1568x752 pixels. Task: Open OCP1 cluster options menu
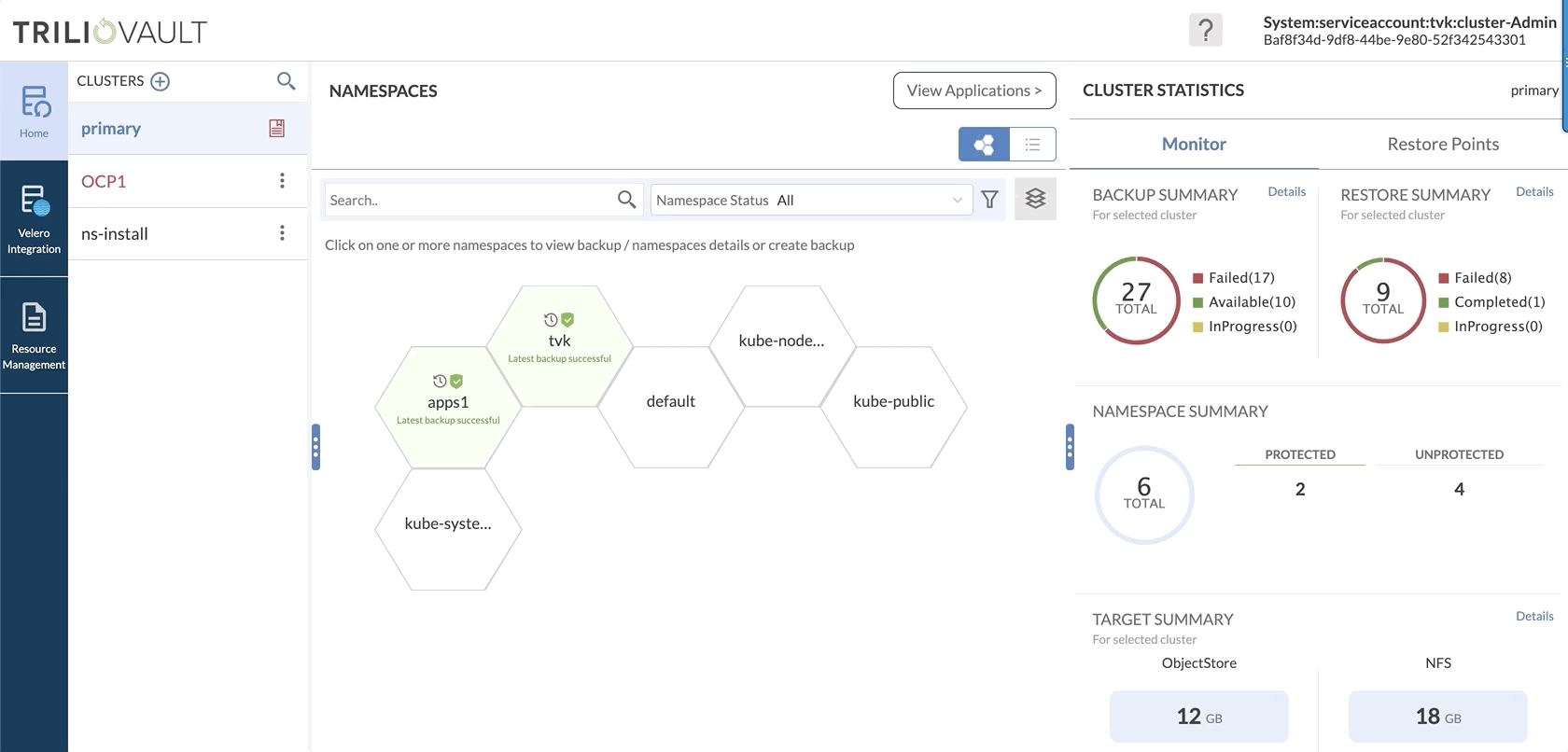point(282,181)
